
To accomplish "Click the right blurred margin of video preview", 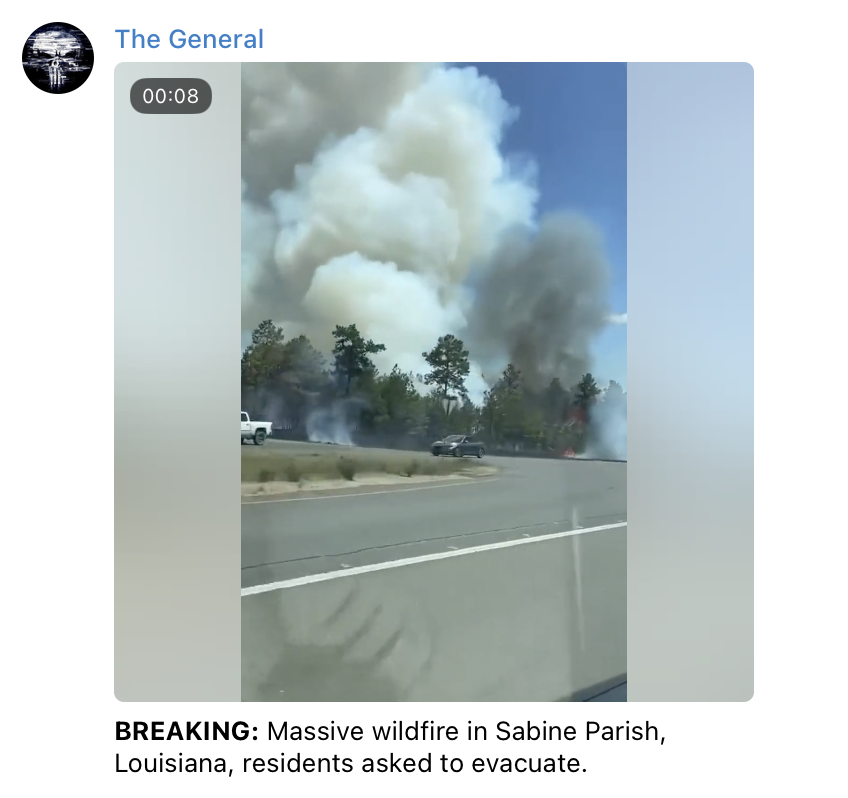I will (x=690, y=382).
